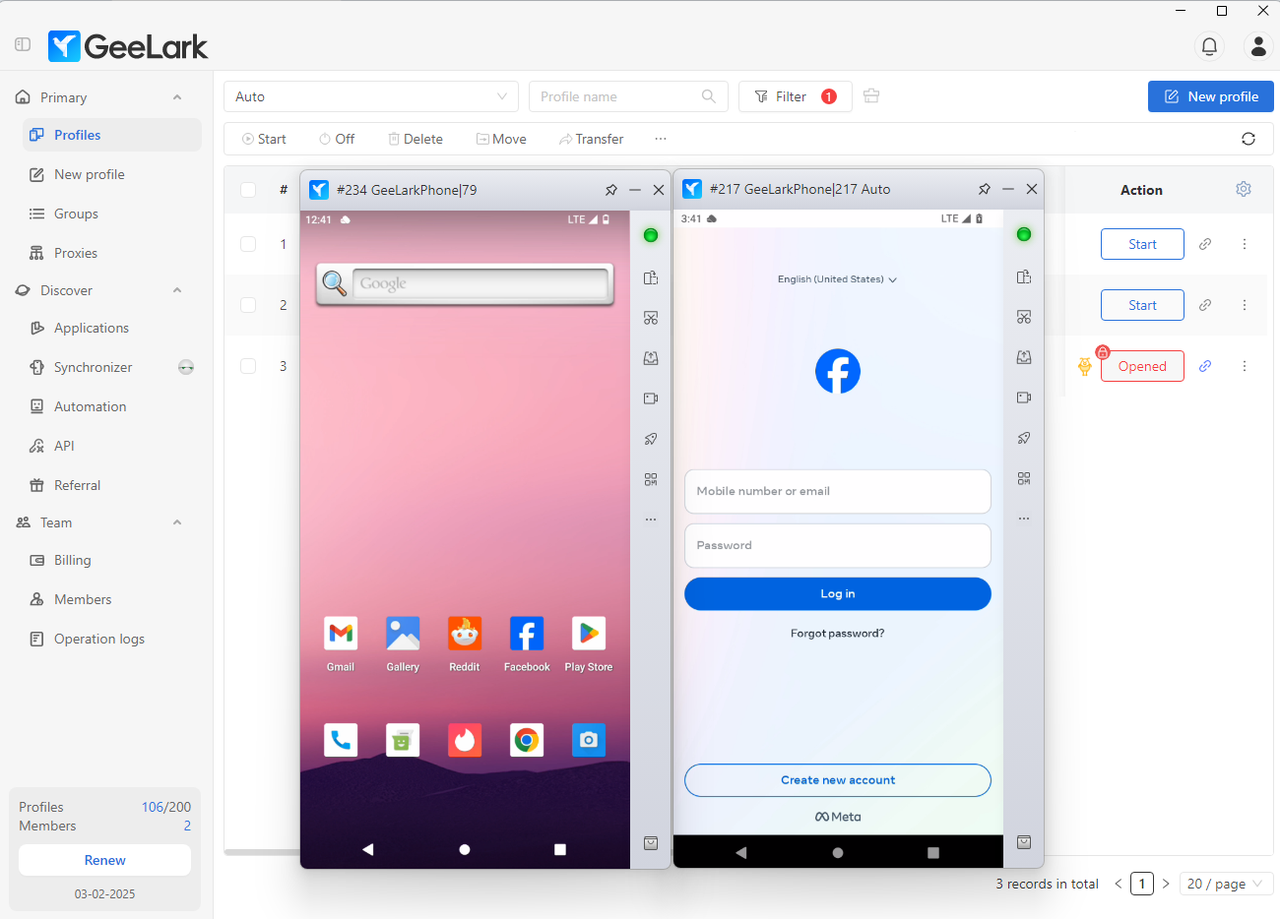This screenshot has height=919, width=1280.
Task: Click link icon in row 1
Action: 1205,244
